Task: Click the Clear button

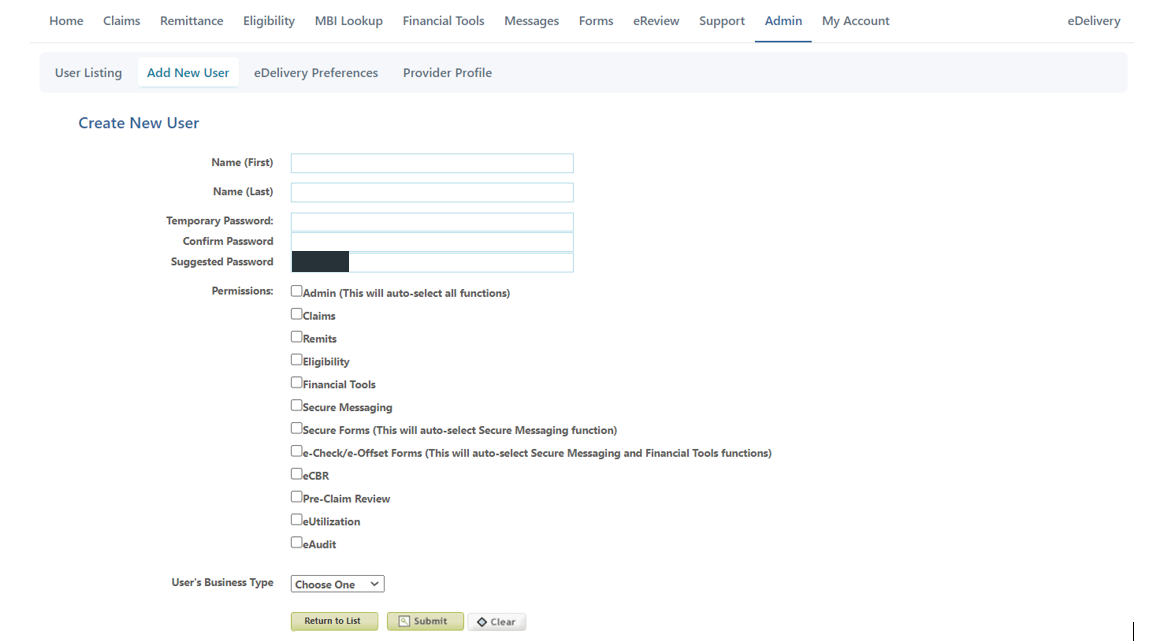Action: (497, 622)
